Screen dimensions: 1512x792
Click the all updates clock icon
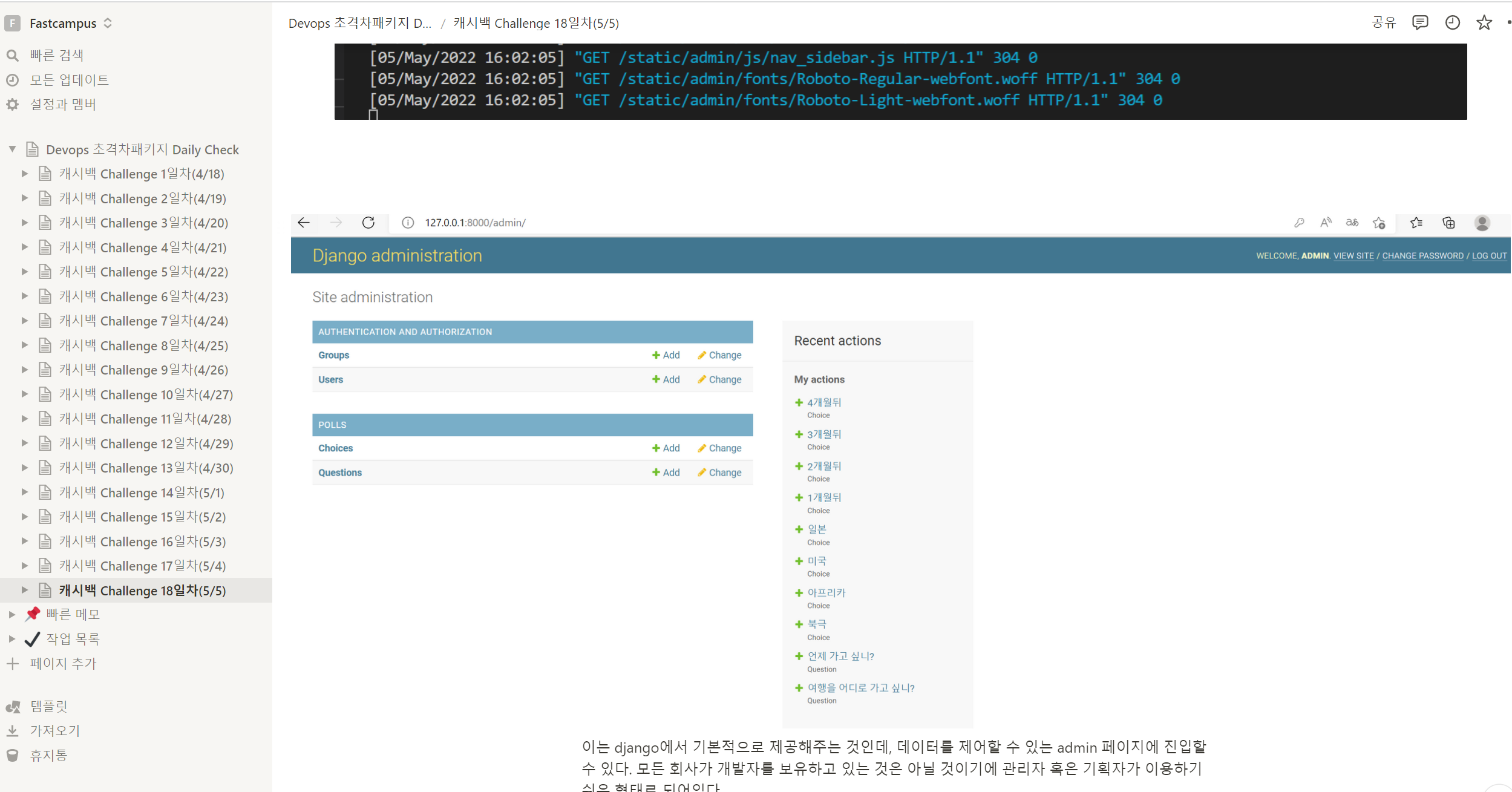pos(13,80)
